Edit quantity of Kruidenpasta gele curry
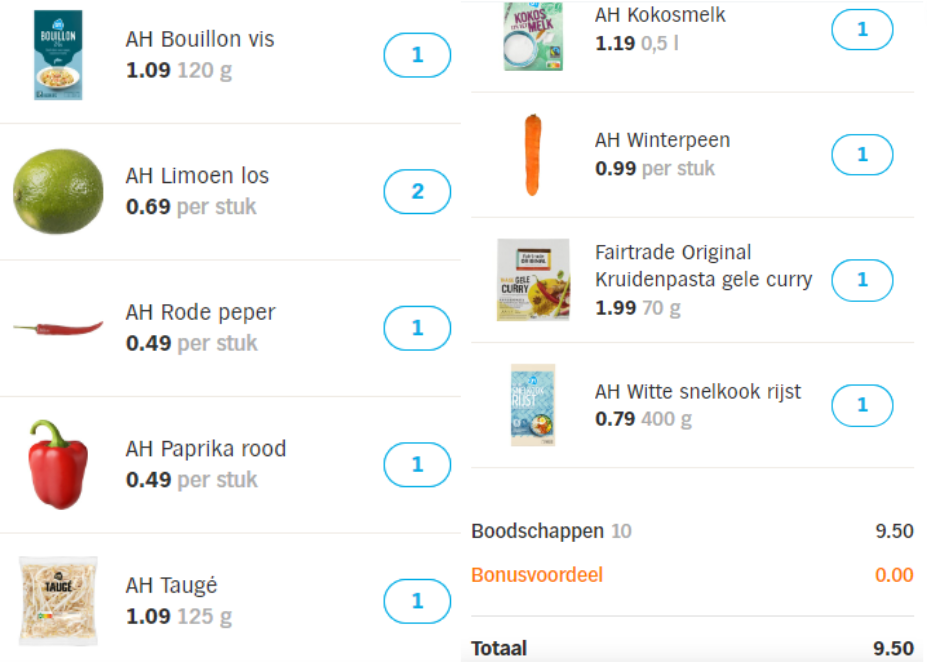 point(863,280)
